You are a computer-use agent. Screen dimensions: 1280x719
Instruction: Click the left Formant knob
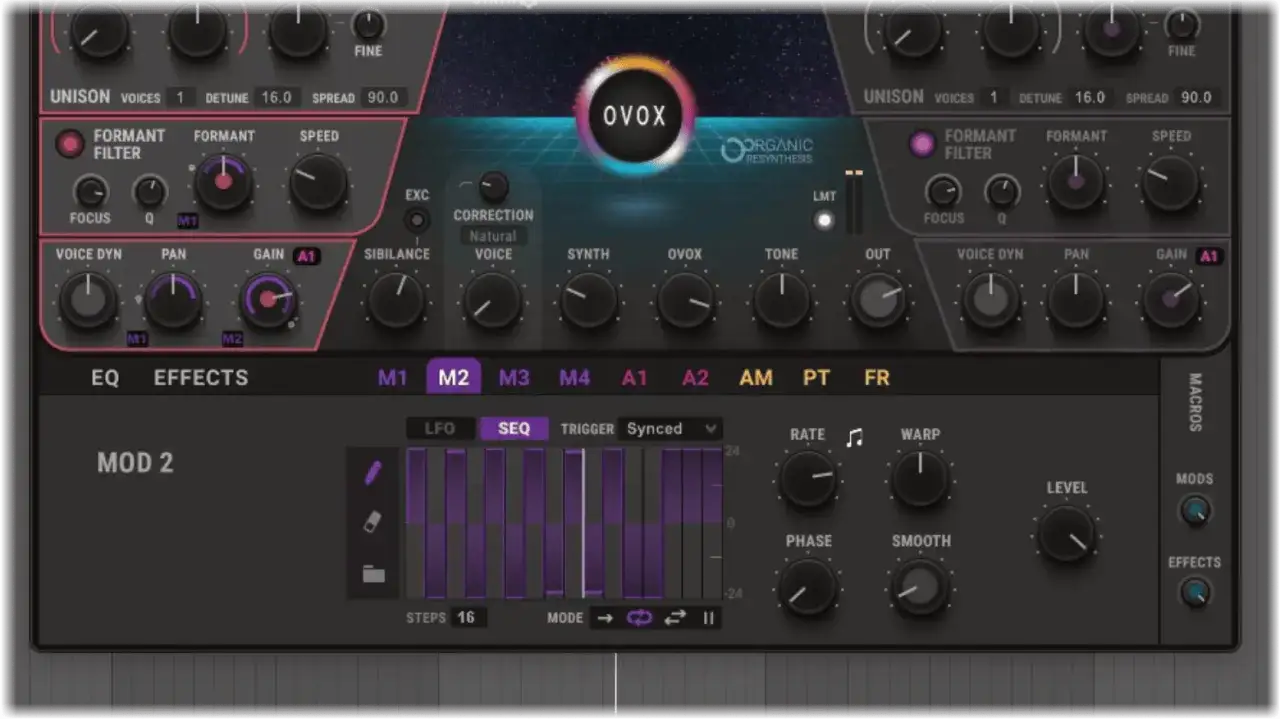pyautogui.click(x=223, y=183)
